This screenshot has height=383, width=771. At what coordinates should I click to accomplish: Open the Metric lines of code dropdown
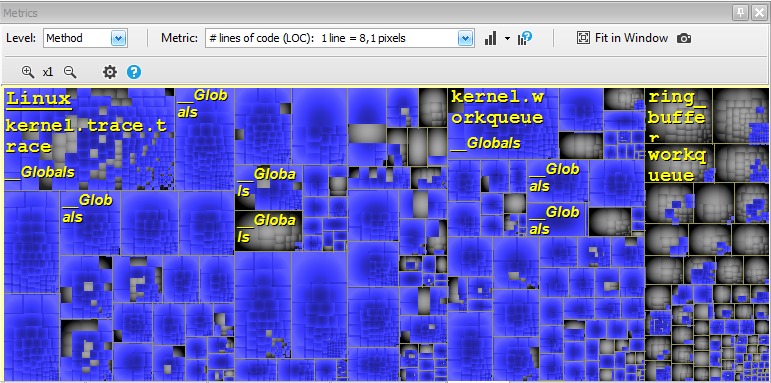pos(340,38)
